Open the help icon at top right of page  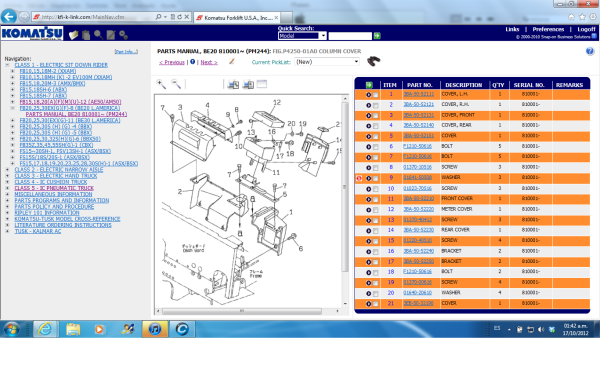click(x=590, y=51)
